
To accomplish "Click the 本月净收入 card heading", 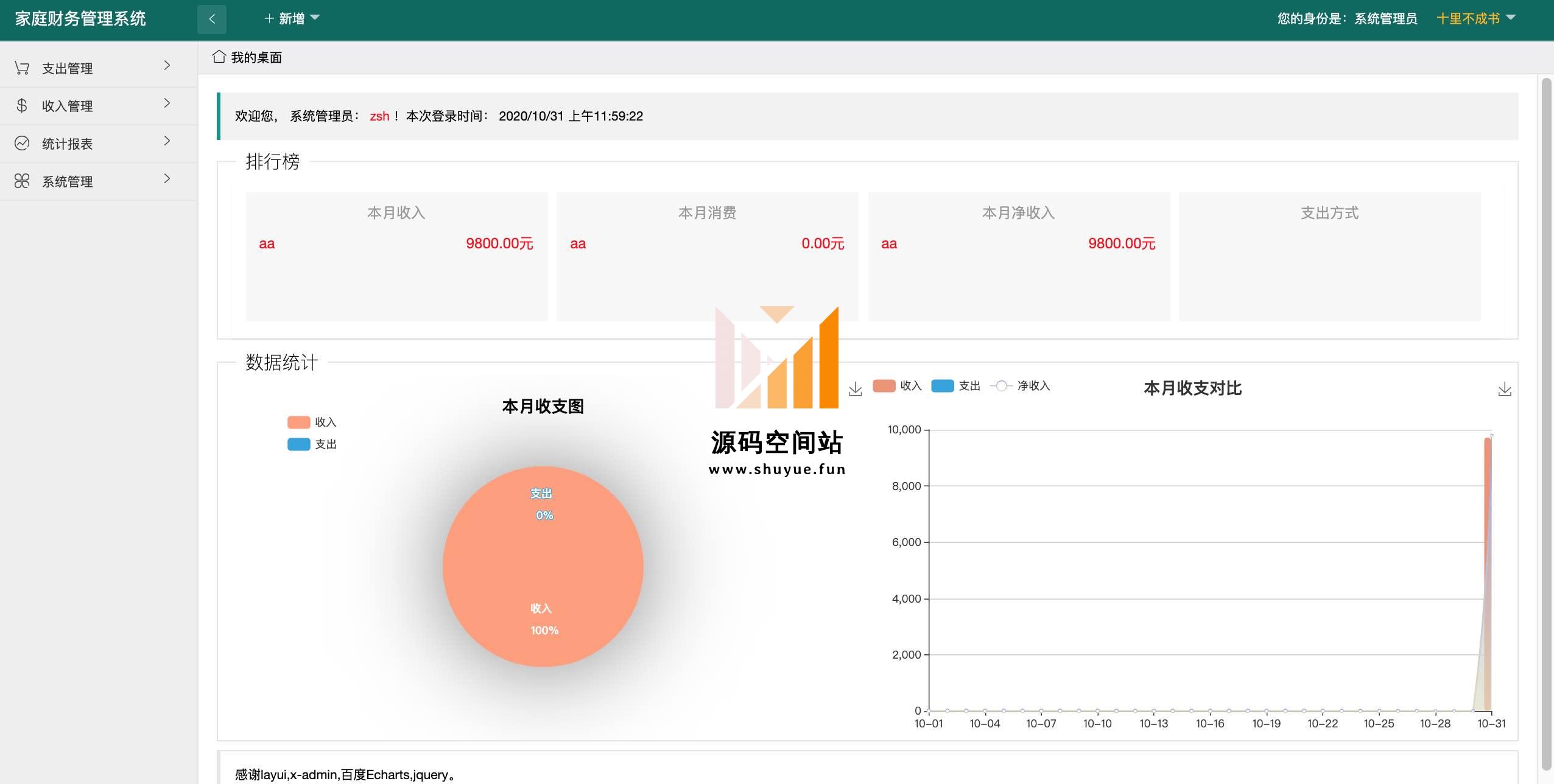I will pyautogui.click(x=1018, y=213).
